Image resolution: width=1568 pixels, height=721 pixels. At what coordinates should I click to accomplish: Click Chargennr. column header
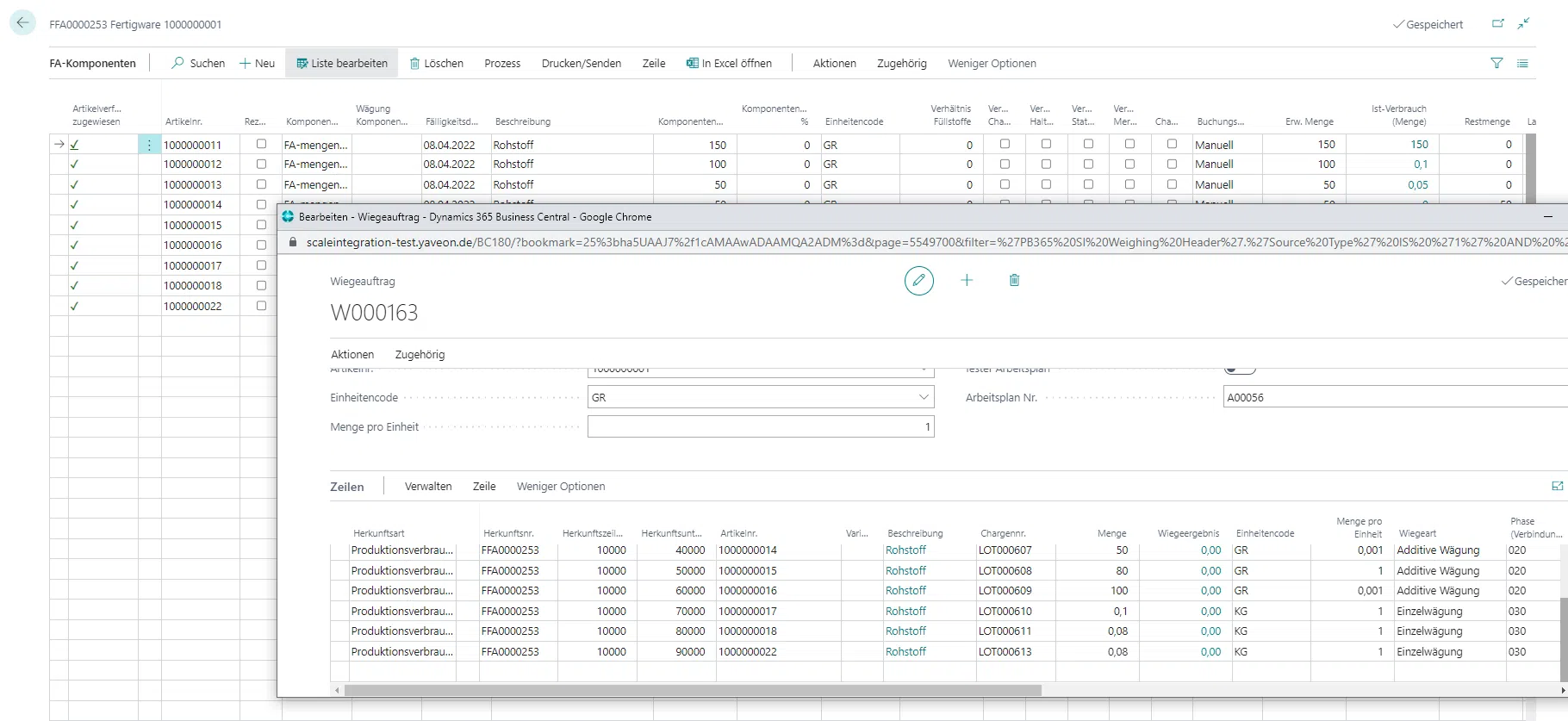1003,533
